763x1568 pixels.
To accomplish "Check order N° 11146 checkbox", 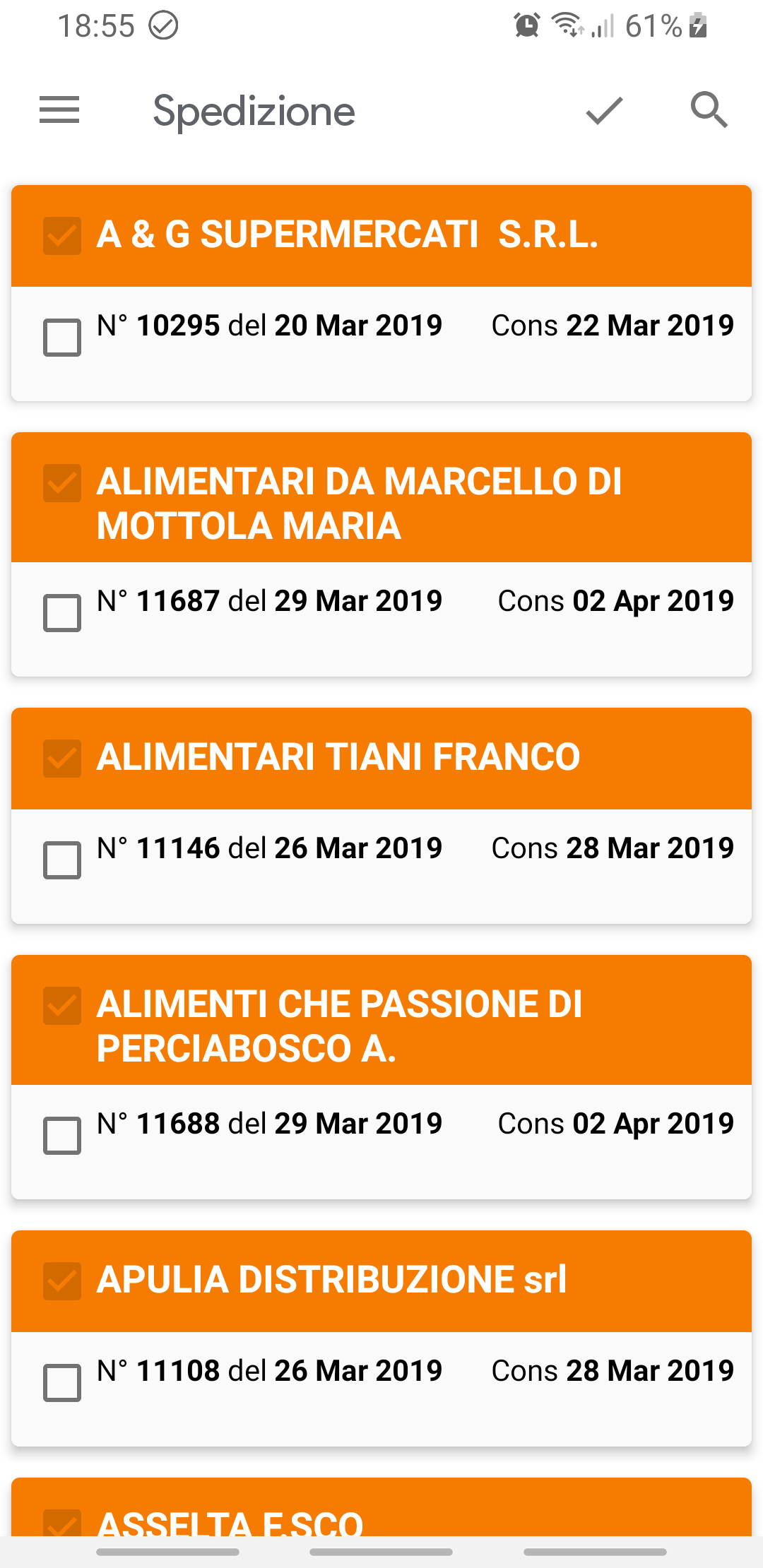I will point(62,860).
